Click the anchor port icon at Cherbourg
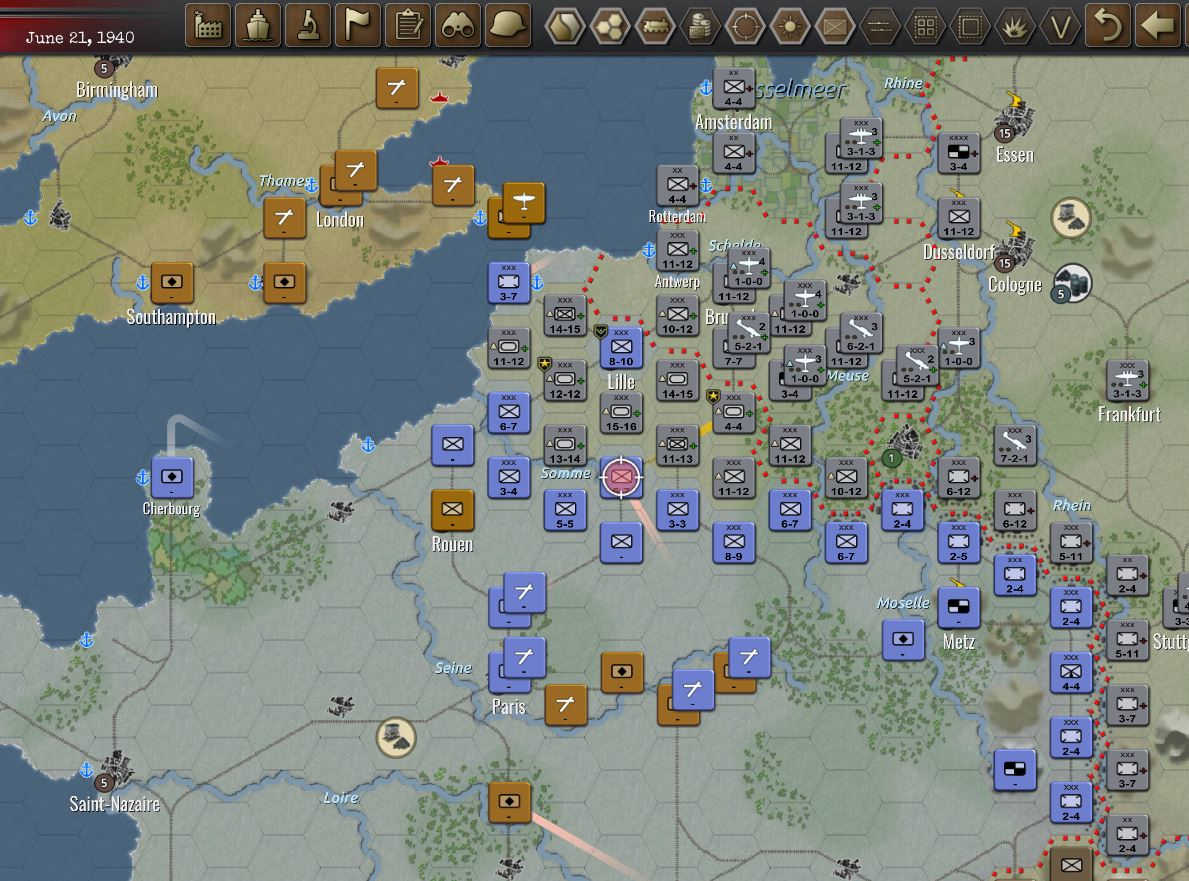1189x881 pixels. pyautogui.click(x=142, y=478)
